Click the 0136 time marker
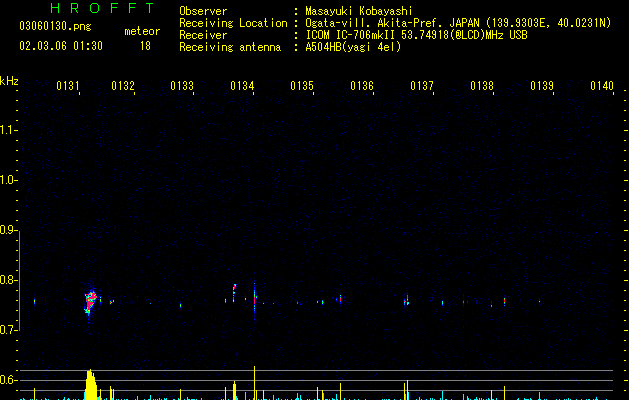629x400 pixels. 362,86
